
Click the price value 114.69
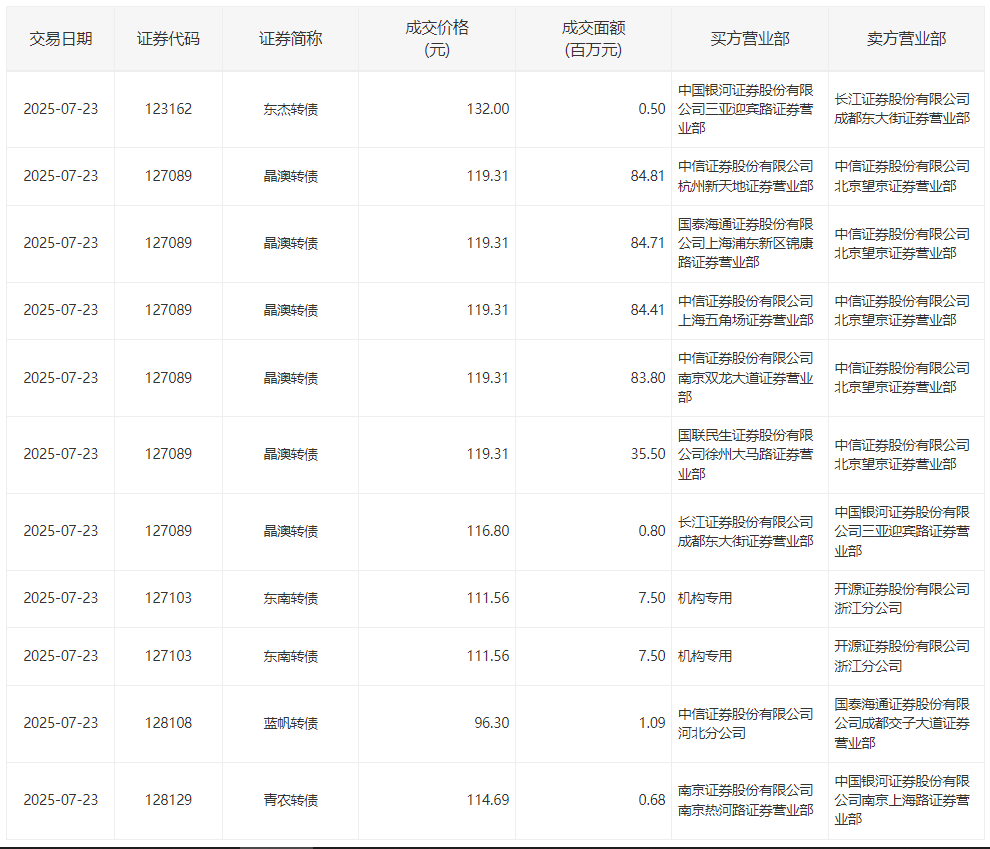coord(488,800)
